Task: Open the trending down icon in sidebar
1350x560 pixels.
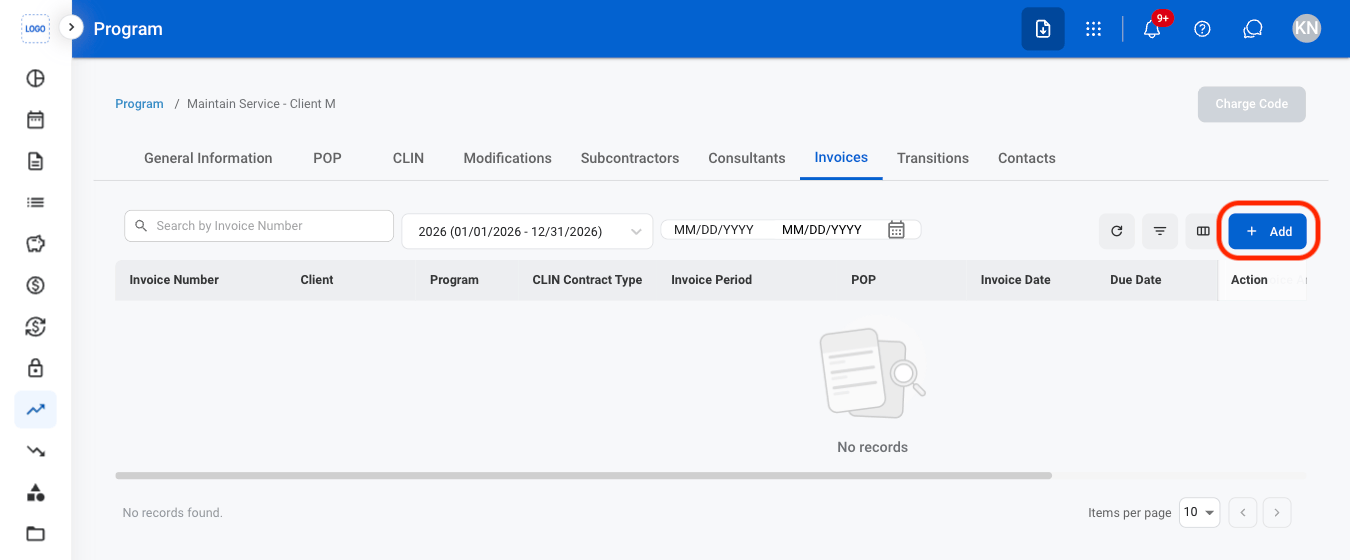Action: [x=35, y=451]
